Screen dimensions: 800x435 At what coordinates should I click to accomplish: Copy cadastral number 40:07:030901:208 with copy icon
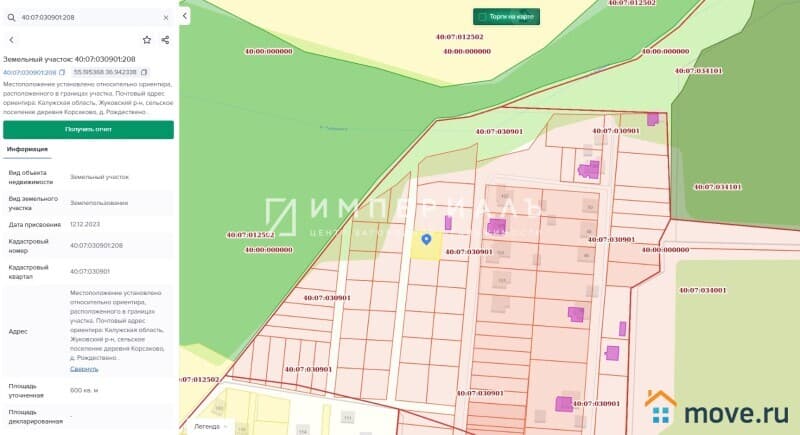[62, 72]
